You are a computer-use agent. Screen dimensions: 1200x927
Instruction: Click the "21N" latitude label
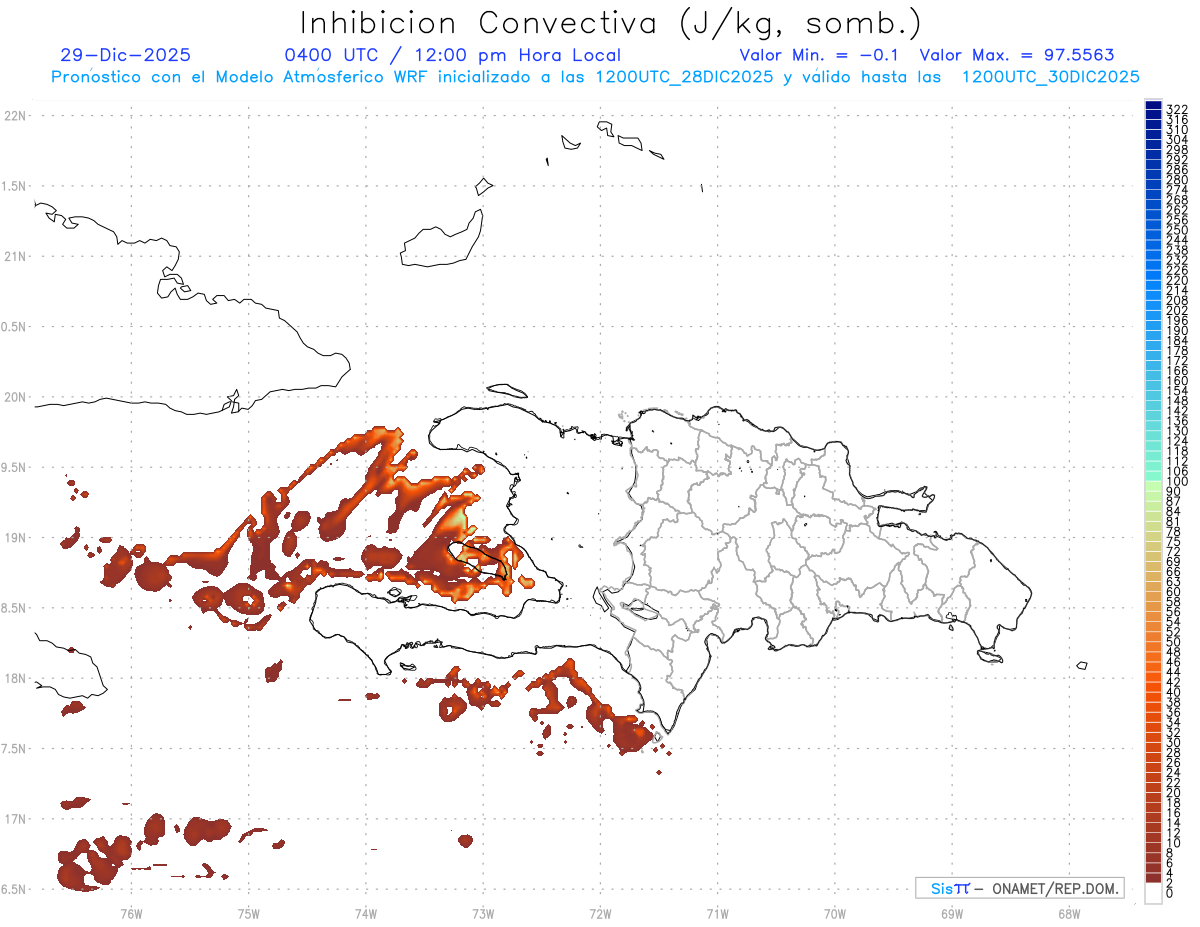click(x=14, y=257)
